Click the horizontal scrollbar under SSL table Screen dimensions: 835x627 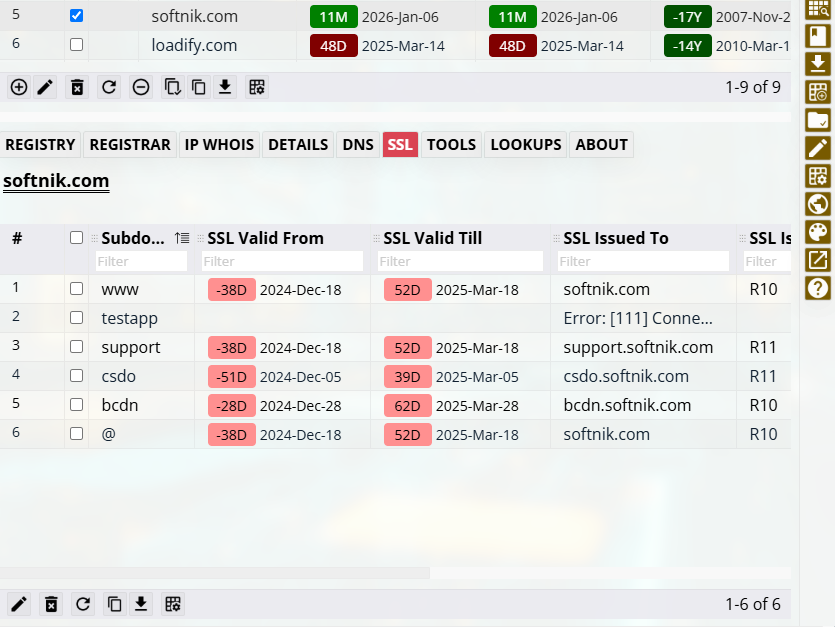pyautogui.click(x=215, y=573)
